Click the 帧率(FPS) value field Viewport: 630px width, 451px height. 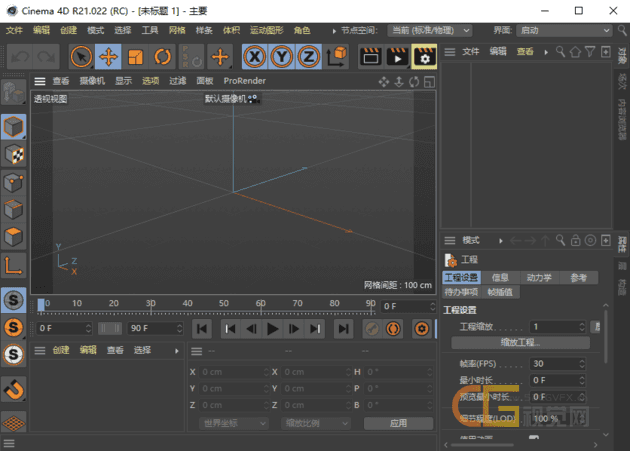click(557, 364)
